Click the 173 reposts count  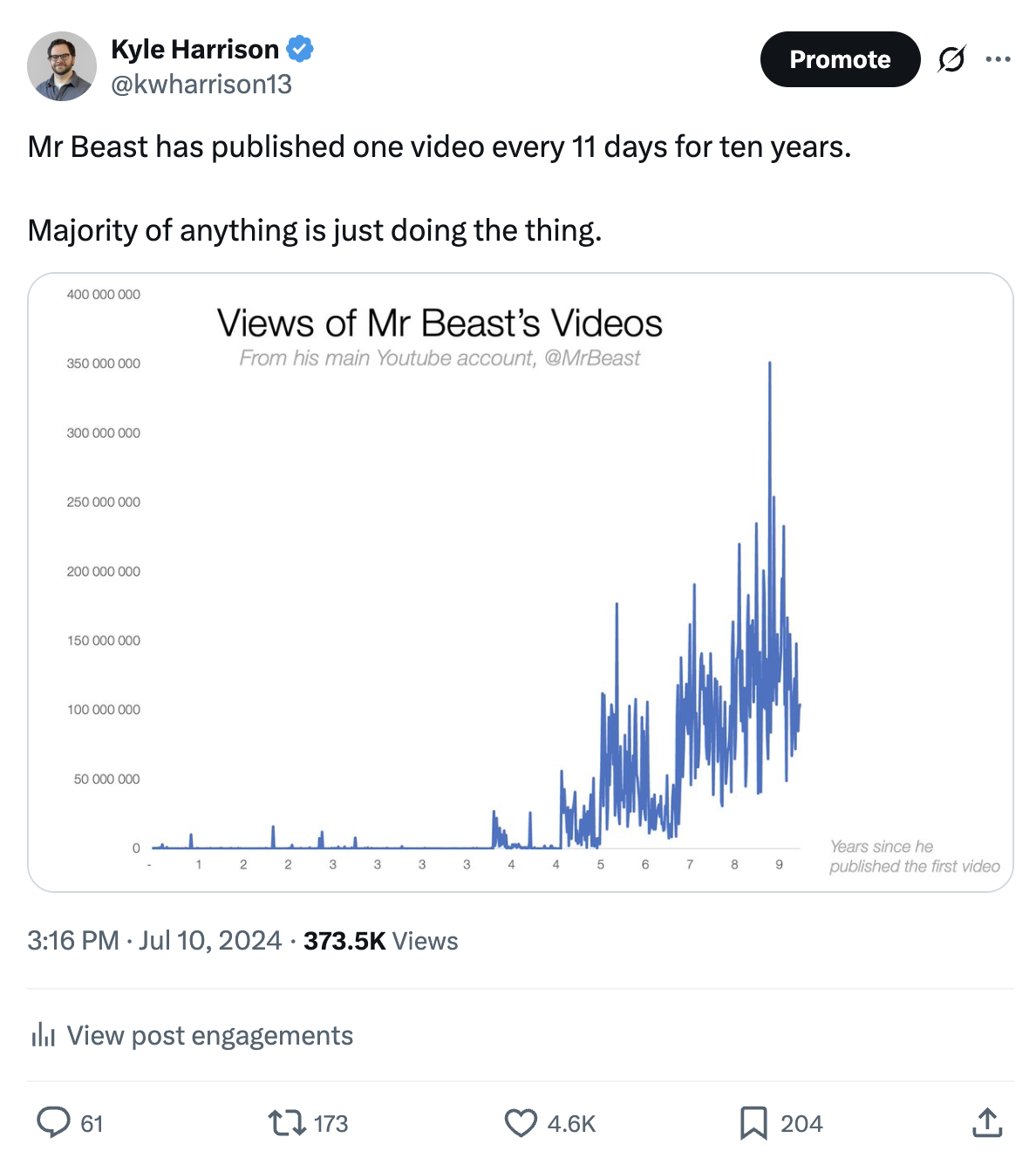(x=331, y=1123)
